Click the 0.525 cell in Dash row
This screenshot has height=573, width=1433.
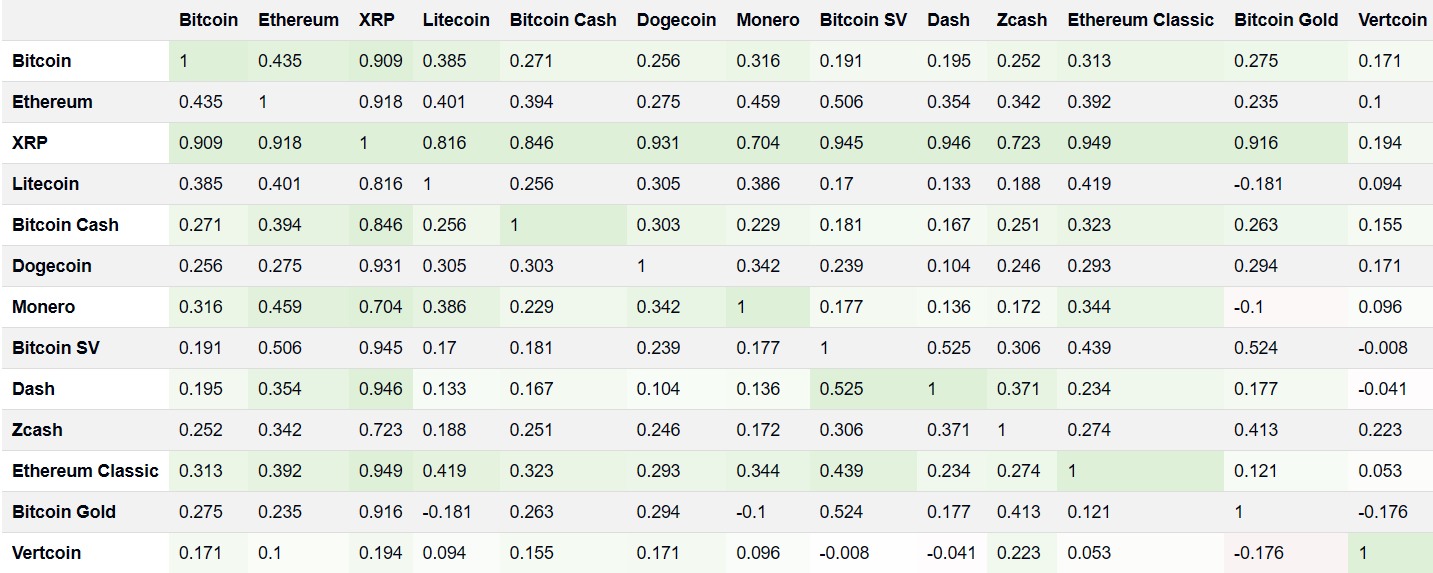coord(841,389)
